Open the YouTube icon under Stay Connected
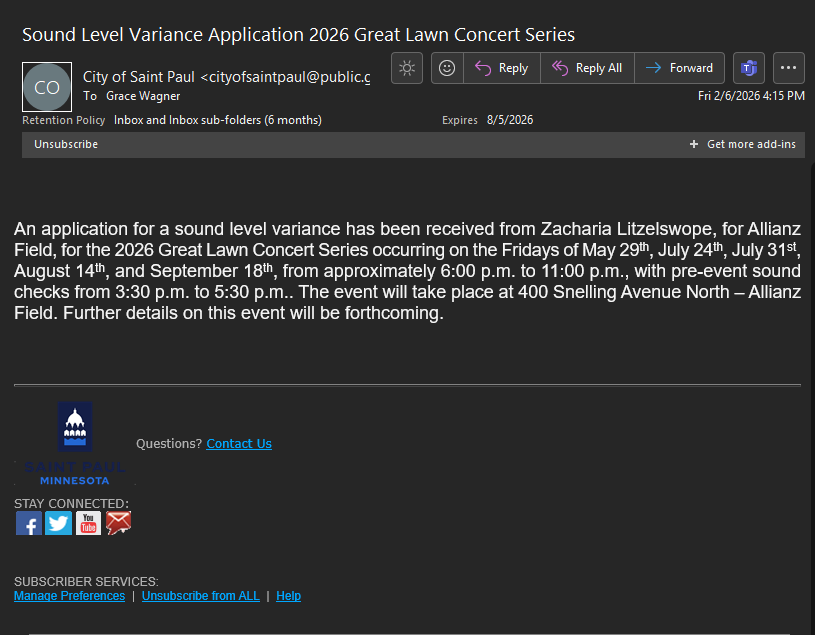This screenshot has width=815, height=635. [89, 523]
